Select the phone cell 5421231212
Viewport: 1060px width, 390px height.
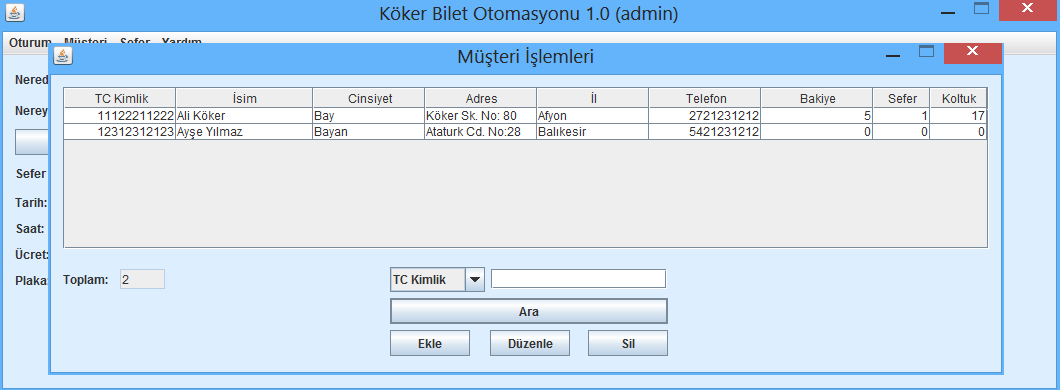[705, 132]
